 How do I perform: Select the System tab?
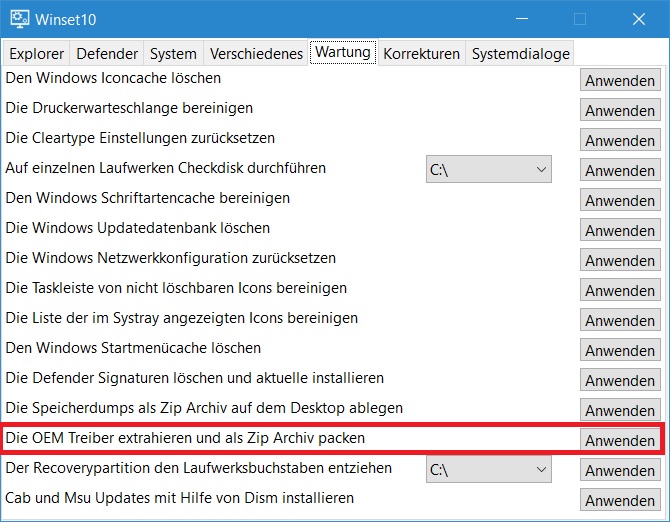[x=173, y=54]
